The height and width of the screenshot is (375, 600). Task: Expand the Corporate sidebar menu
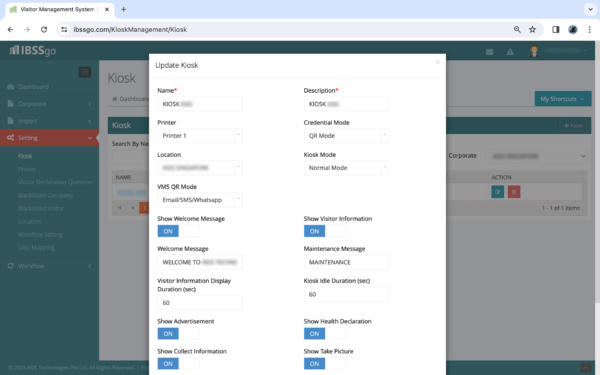pos(49,104)
